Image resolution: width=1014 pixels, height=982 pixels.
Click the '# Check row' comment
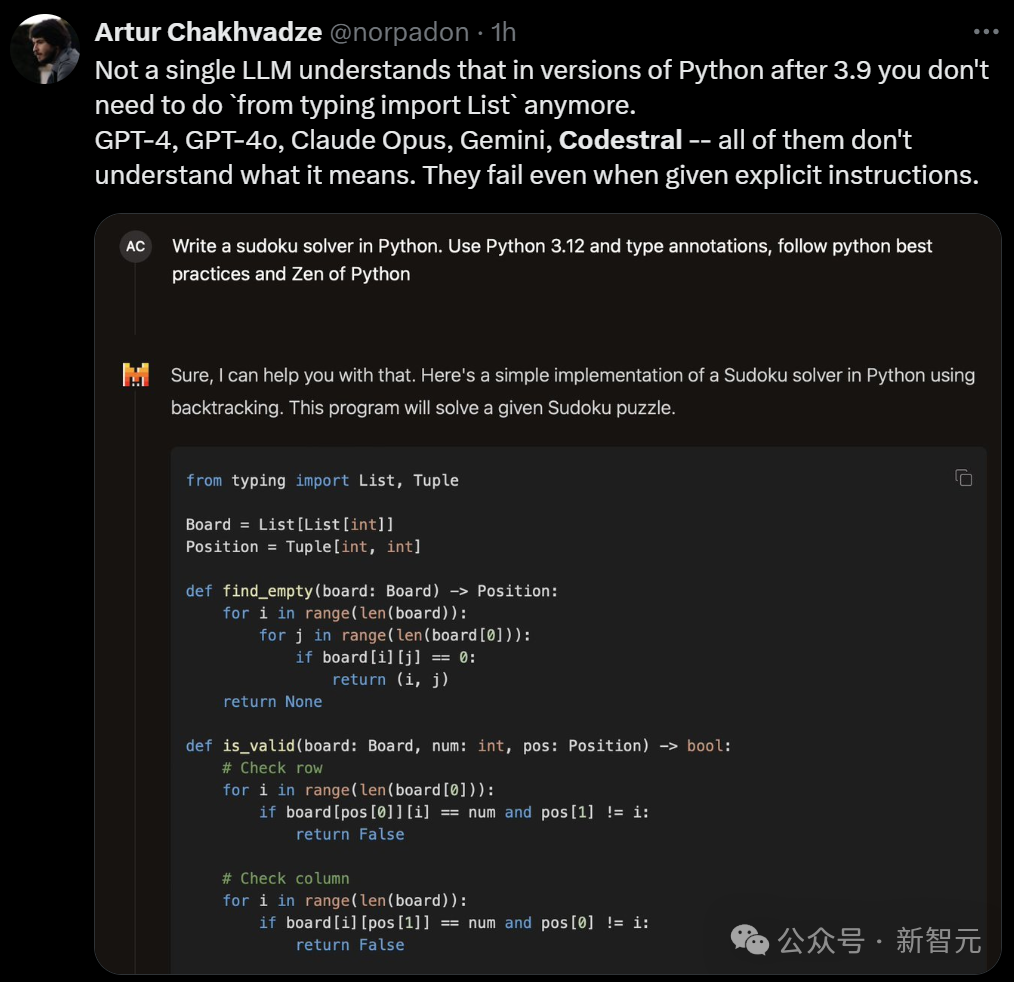[x=272, y=768]
